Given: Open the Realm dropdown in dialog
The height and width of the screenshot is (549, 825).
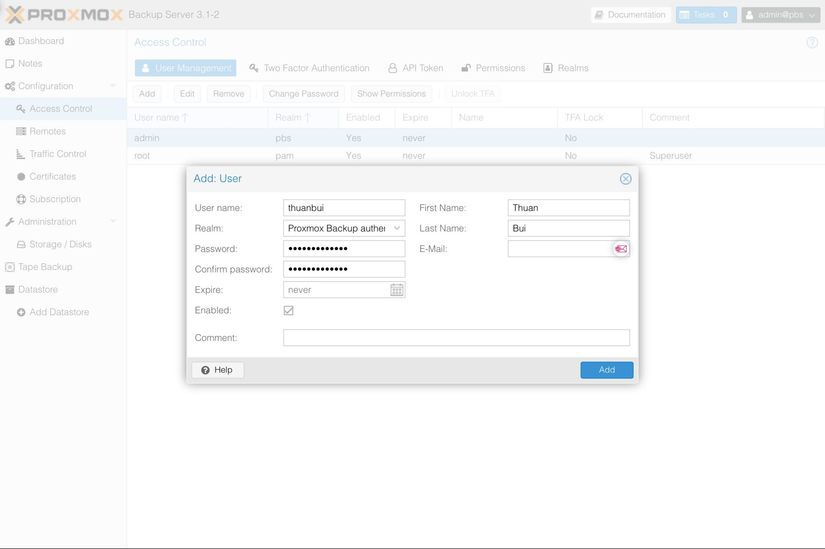Looking at the screenshot, I should tap(397, 228).
